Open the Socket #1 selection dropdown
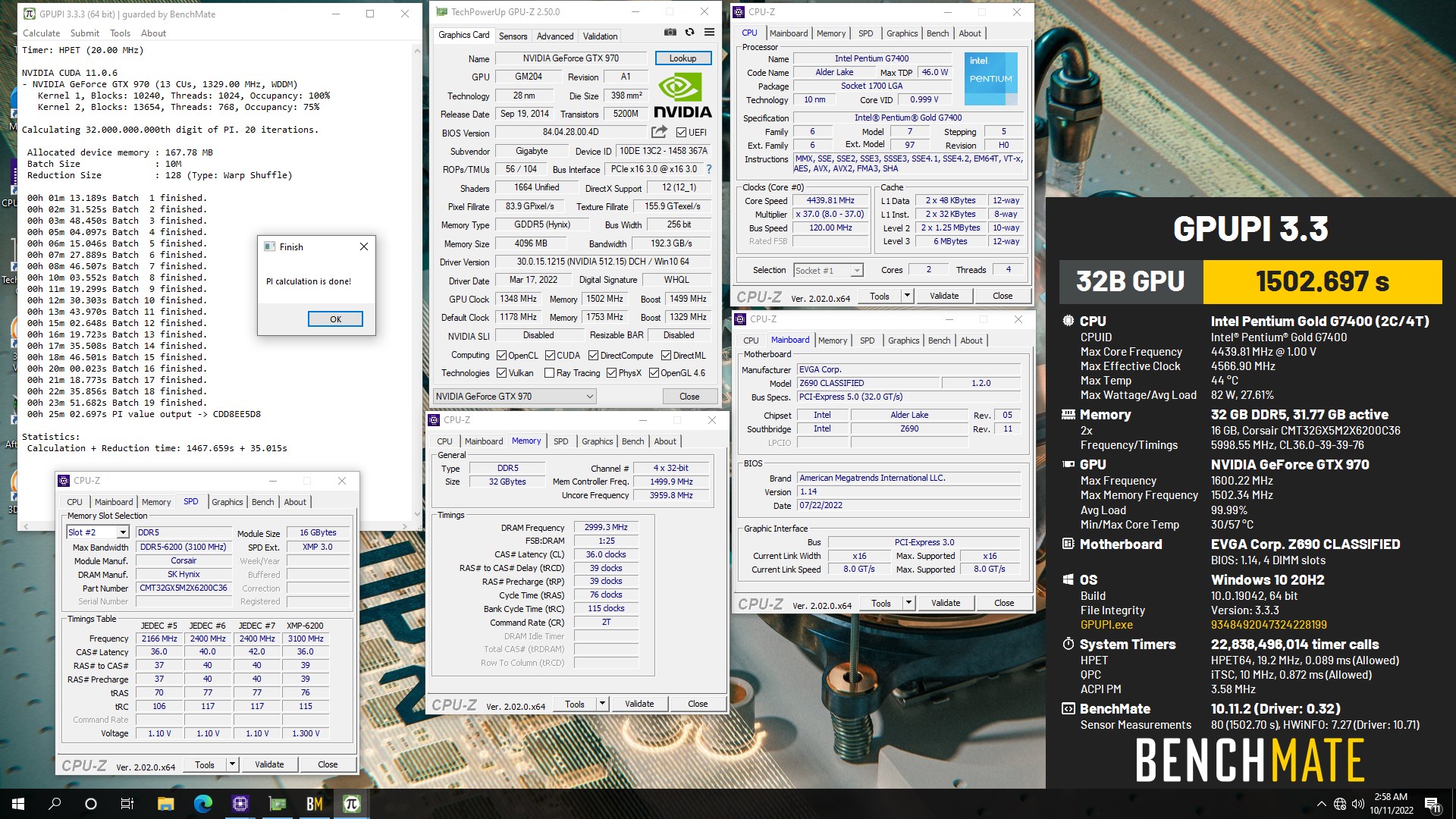 click(828, 271)
